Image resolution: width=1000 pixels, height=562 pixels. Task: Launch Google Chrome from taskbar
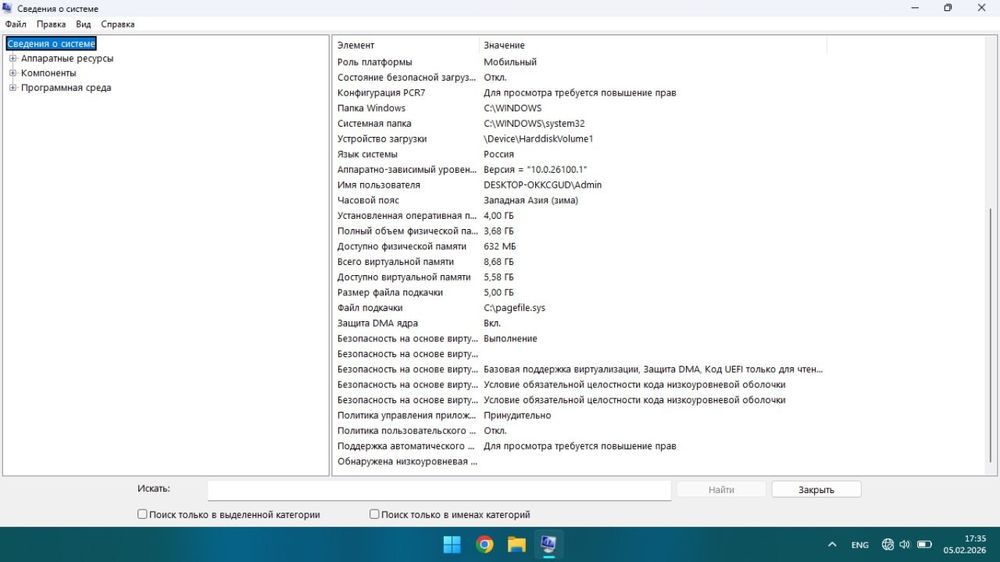485,544
